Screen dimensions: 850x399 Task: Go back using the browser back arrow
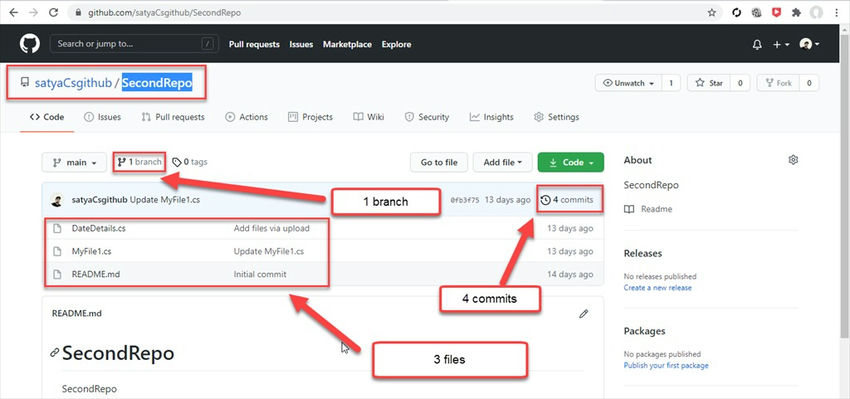tap(14, 12)
